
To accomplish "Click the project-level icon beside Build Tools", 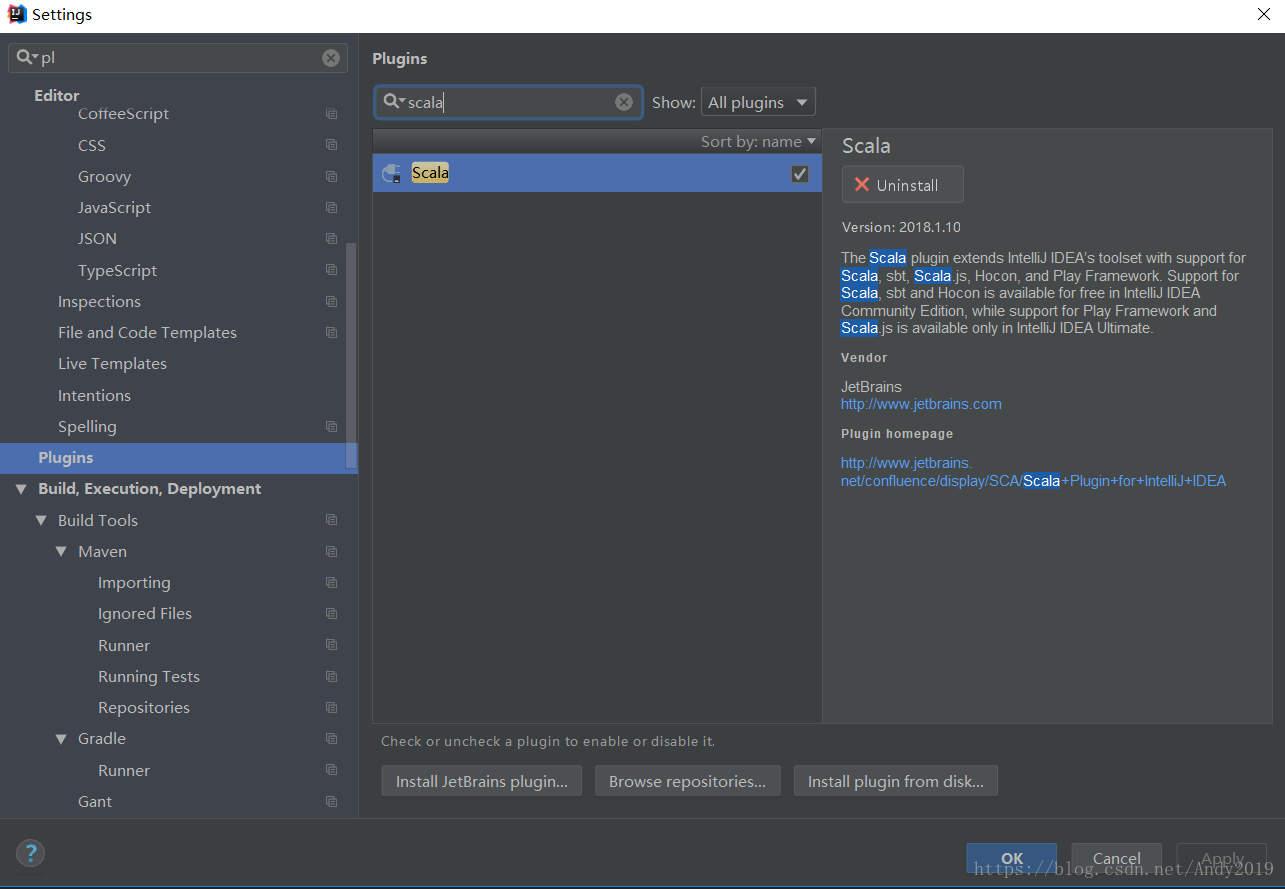I will [x=332, y=520].
